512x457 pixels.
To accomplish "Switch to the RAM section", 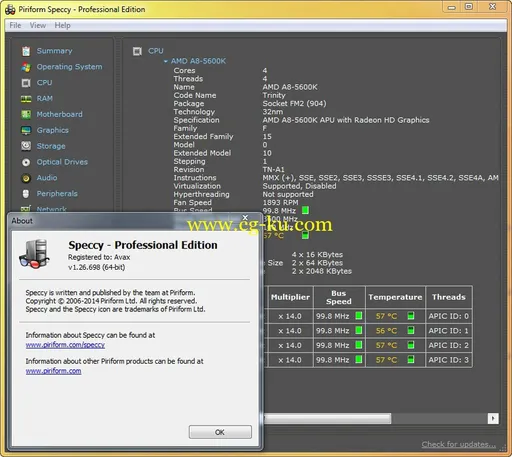I will [x=45, y=99].
